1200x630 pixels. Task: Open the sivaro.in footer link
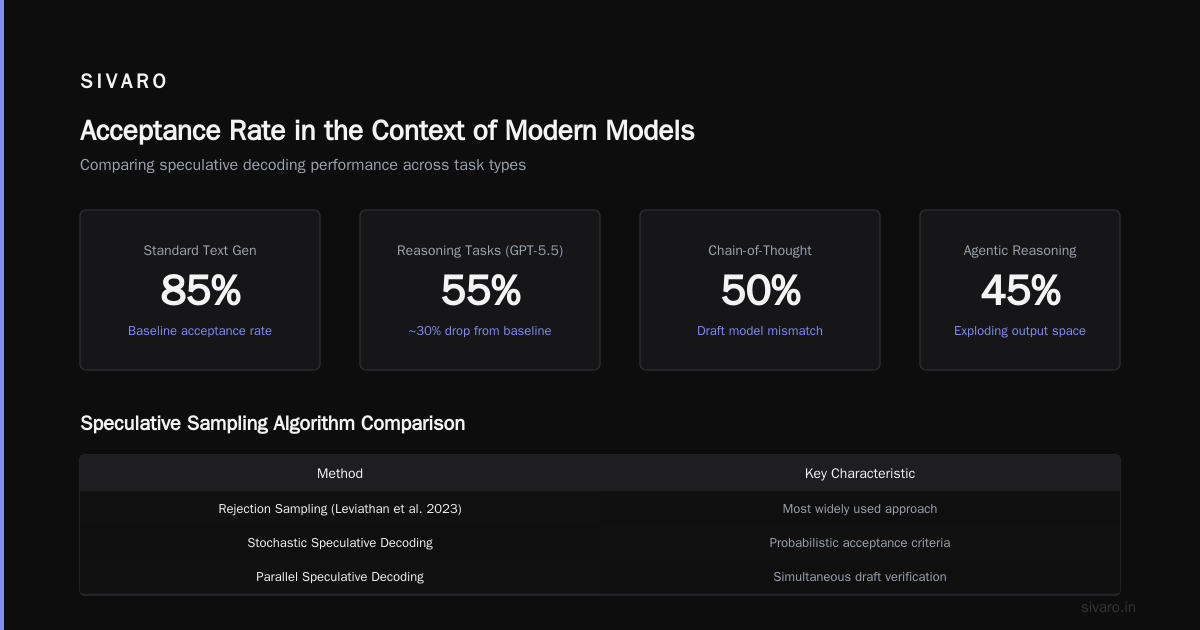click(x=1109, y=607)
